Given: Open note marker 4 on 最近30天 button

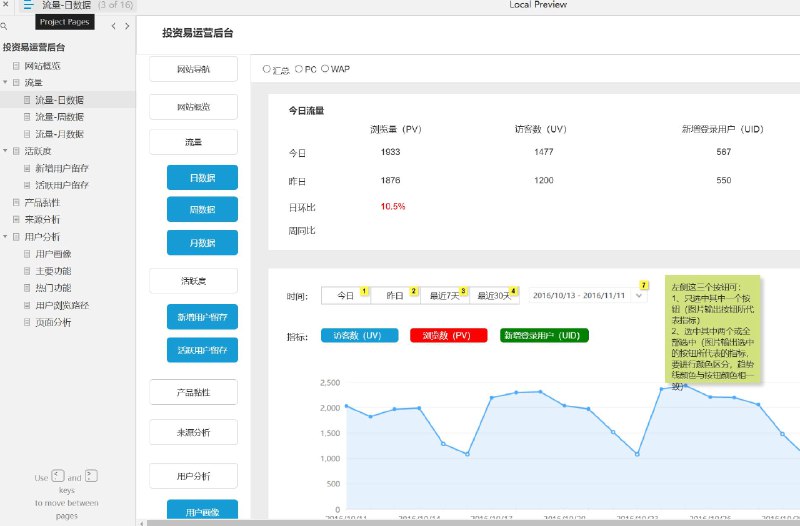Looking at the screenshot, I should tap(513, 291).
